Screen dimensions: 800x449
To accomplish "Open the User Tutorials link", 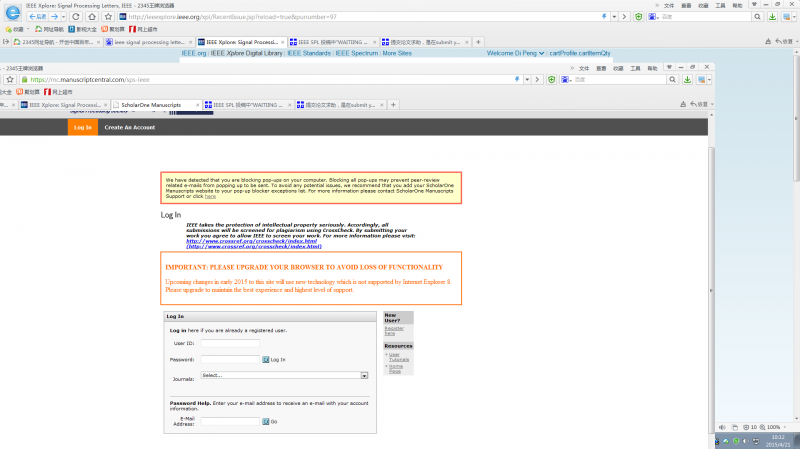I will [x=399, y=357].
